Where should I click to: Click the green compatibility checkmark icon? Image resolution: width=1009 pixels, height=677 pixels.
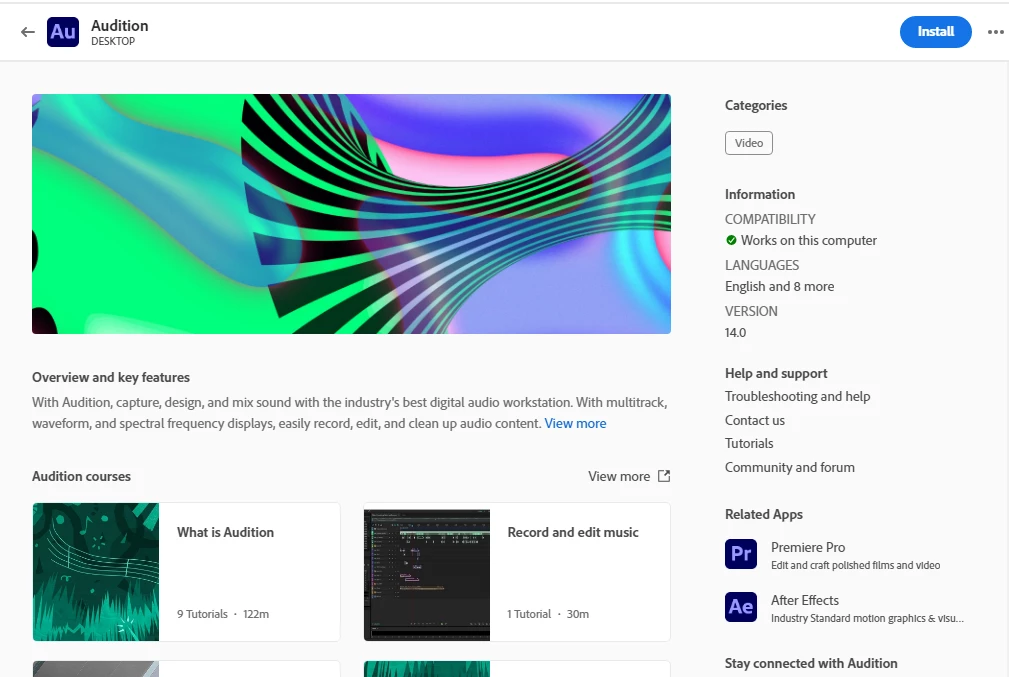731,240
